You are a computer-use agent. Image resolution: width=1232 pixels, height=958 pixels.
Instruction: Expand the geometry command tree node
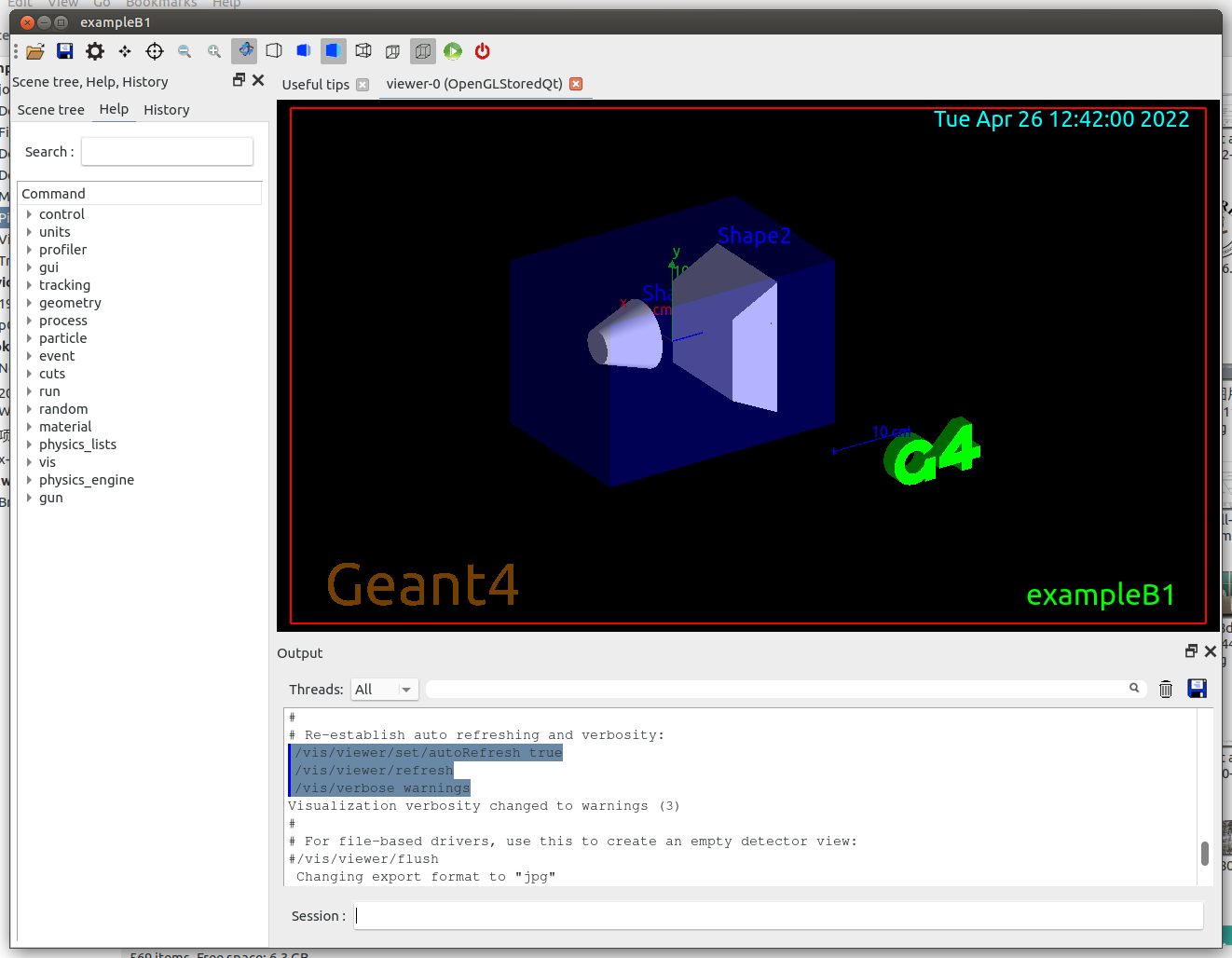pyautogui.click(x=29, y=303)
